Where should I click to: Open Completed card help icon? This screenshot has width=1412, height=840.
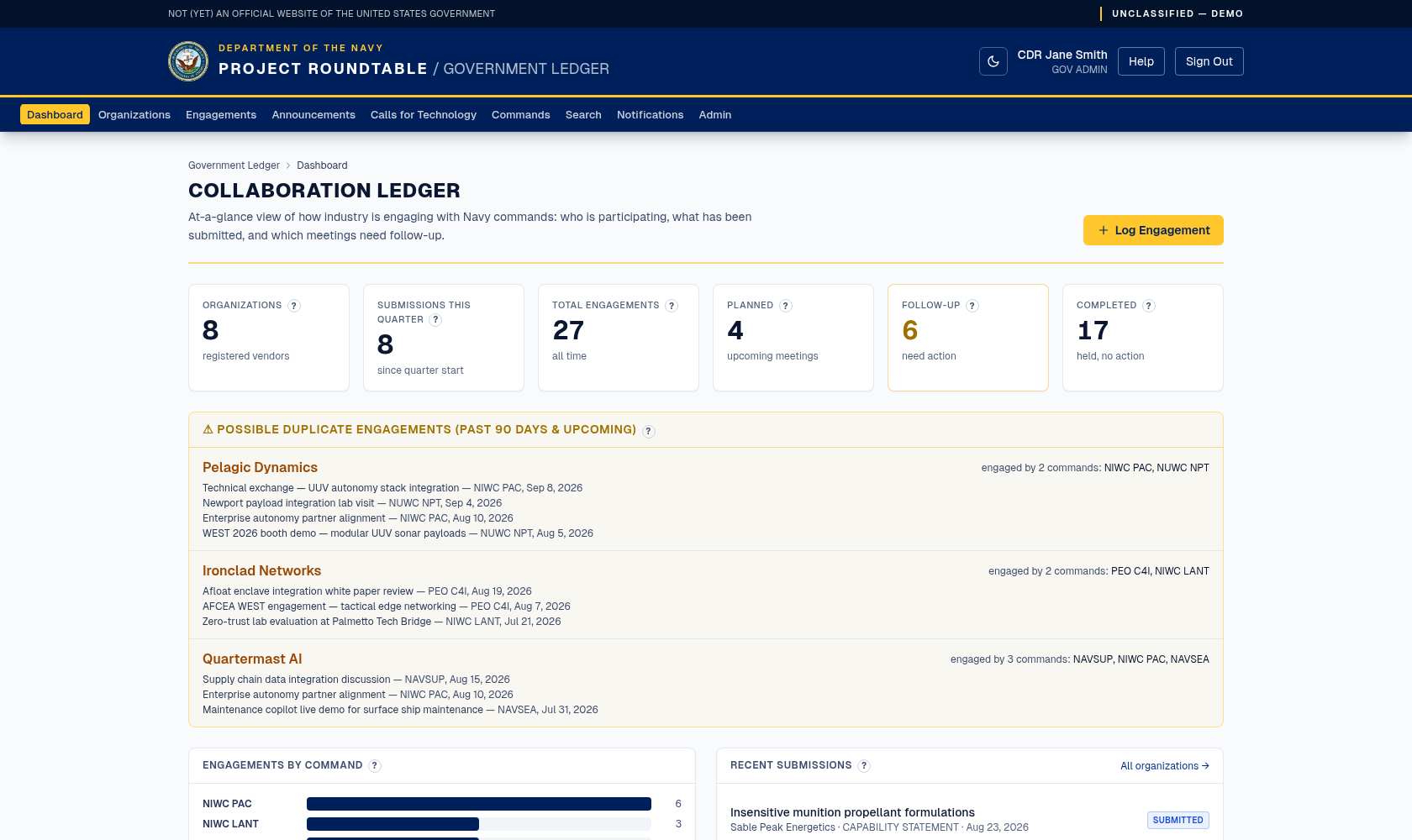point(1149,306)
